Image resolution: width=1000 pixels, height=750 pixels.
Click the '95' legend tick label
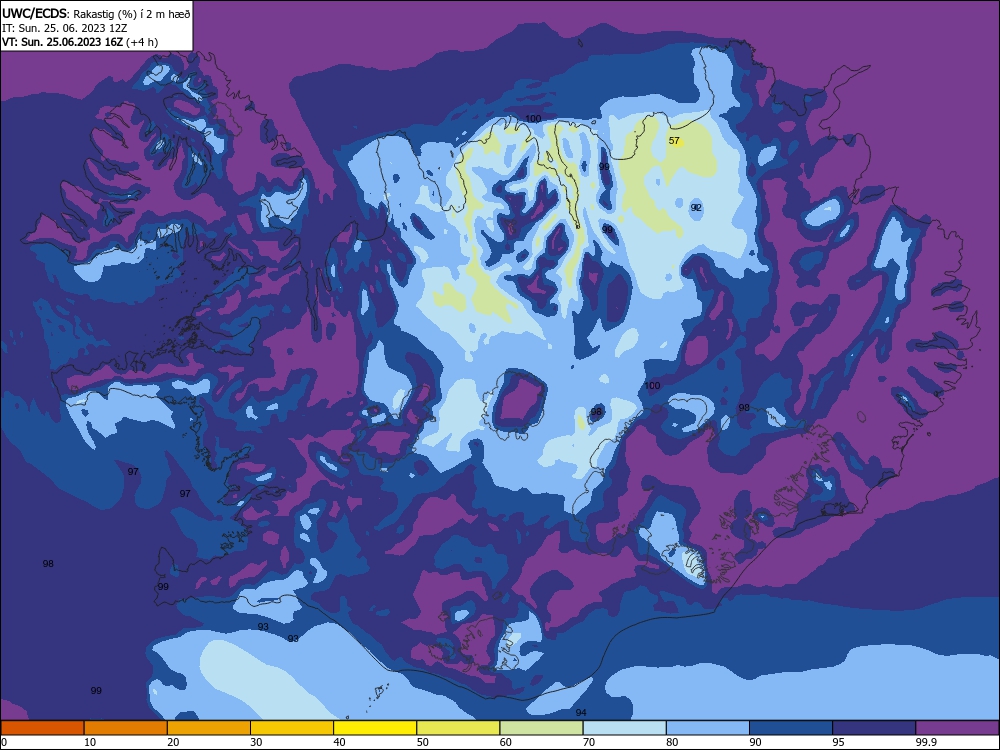click(839, 742)
